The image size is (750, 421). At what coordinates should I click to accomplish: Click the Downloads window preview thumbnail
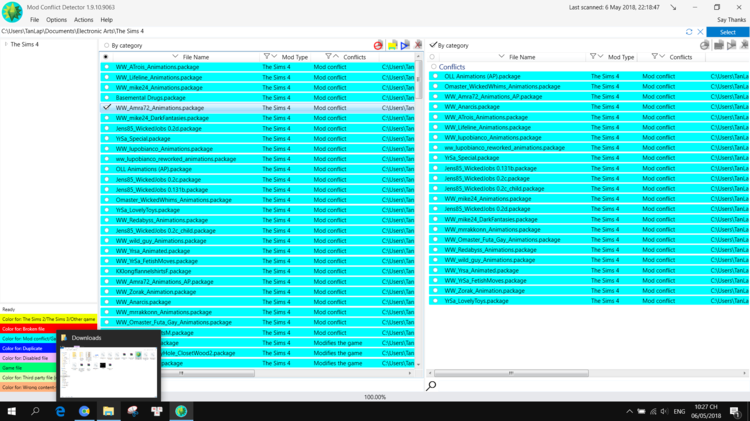pyautogui.click(x=108, y=372)
